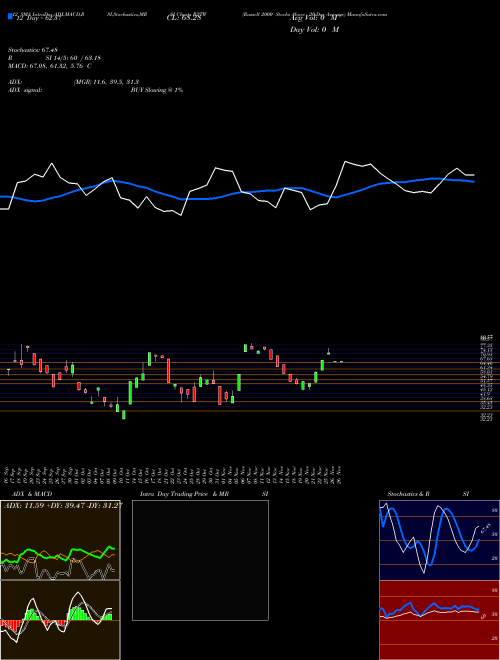
Task: Click the 'Avg Vol: 0 M' label
Action: 313,17
